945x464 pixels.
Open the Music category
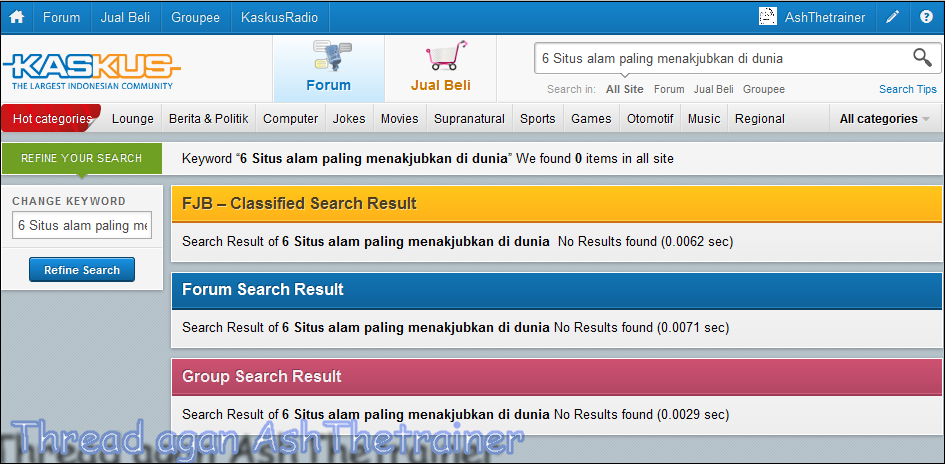click(x=704, y=119)
